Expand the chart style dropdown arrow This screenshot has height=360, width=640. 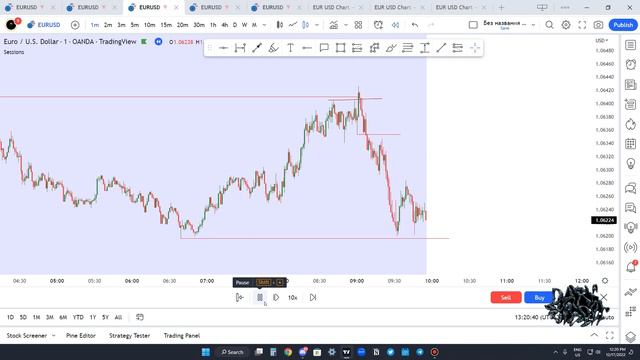tap(317, 25)
